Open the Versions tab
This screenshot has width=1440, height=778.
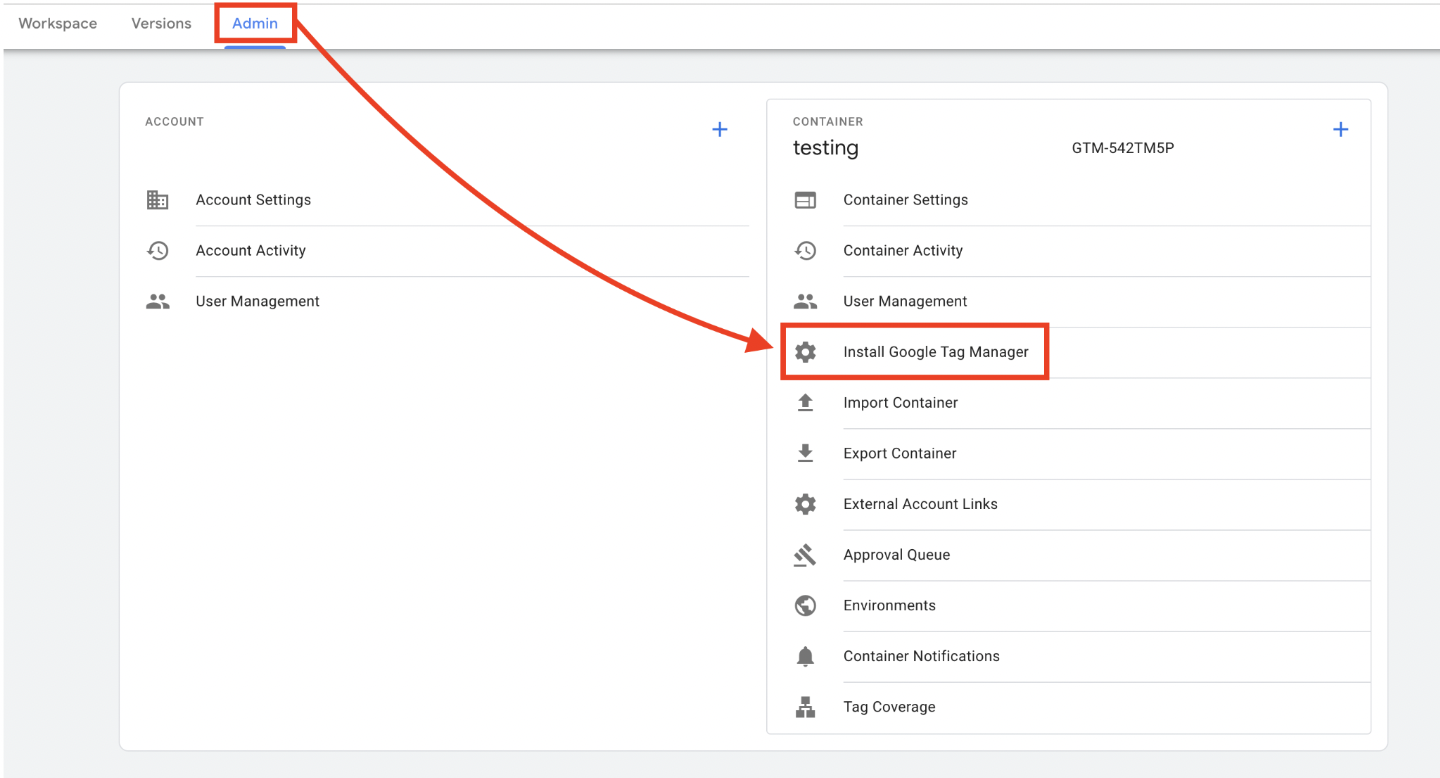(161, 23)
